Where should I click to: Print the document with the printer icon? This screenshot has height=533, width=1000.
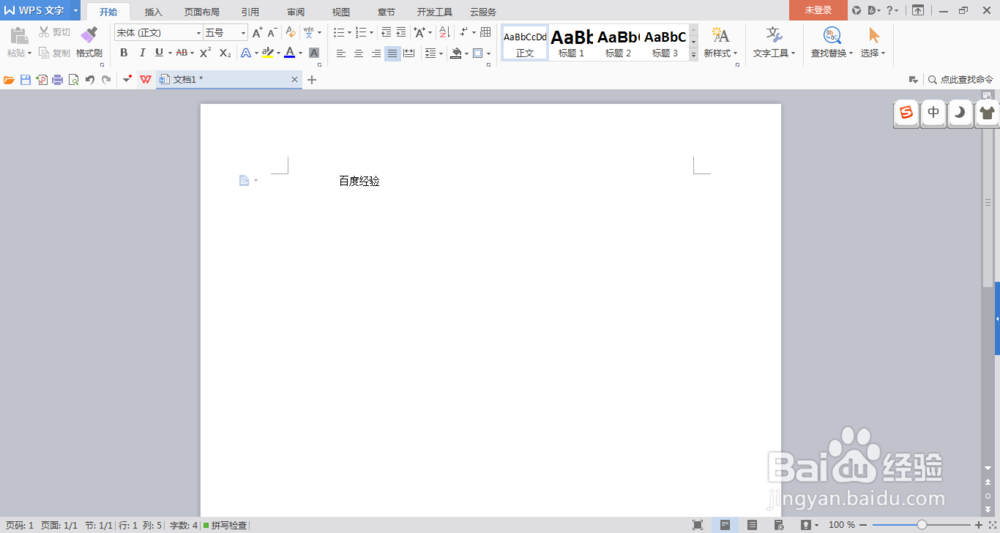(x=57, y=80)
